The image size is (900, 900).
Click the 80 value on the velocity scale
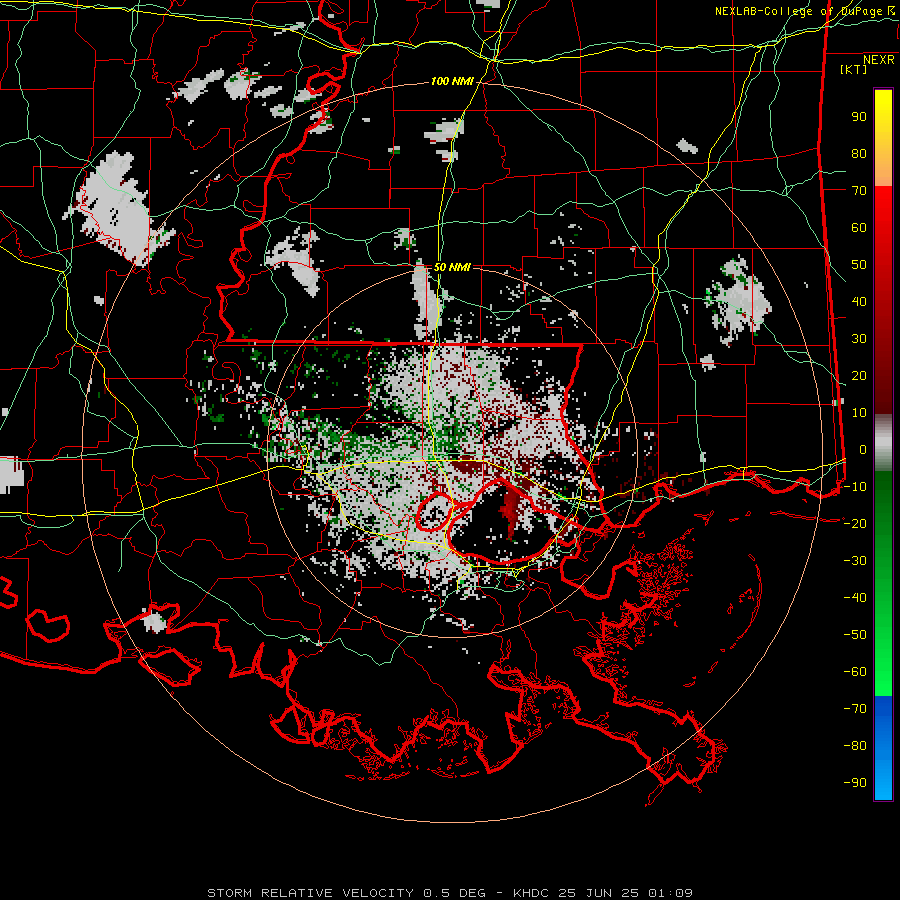[859, 154]
